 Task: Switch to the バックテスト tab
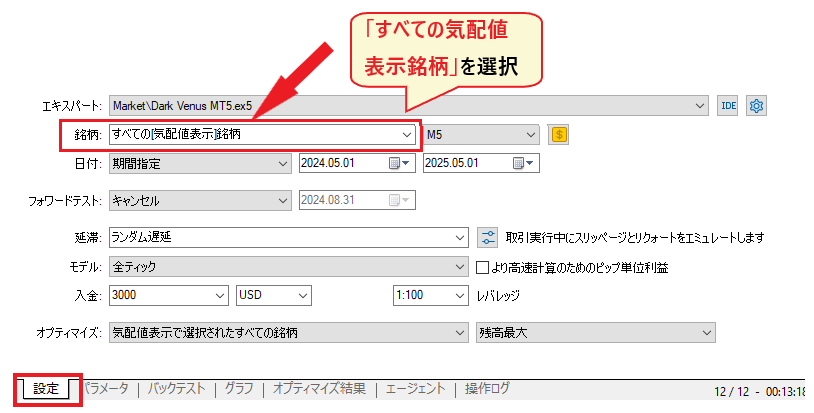click(x=179, y=389)
